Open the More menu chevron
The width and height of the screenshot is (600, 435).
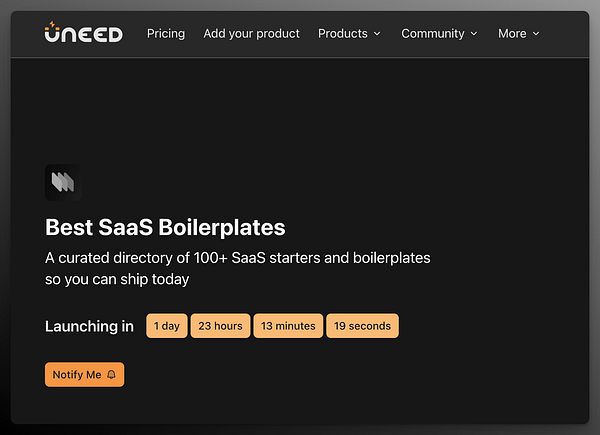[x=536, y=34]
